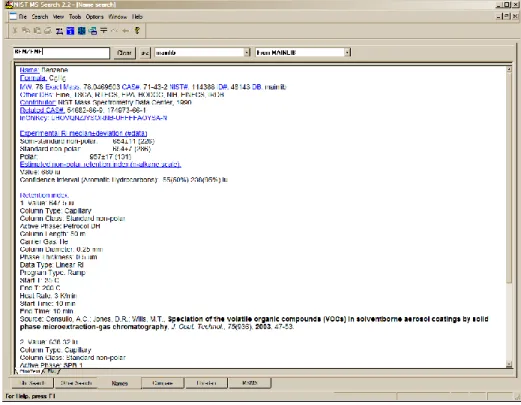Viewport: 521px width, 405px height.
Task: Click the vertical scrollbar thumb of text pane
Action: tap(509, 178)
